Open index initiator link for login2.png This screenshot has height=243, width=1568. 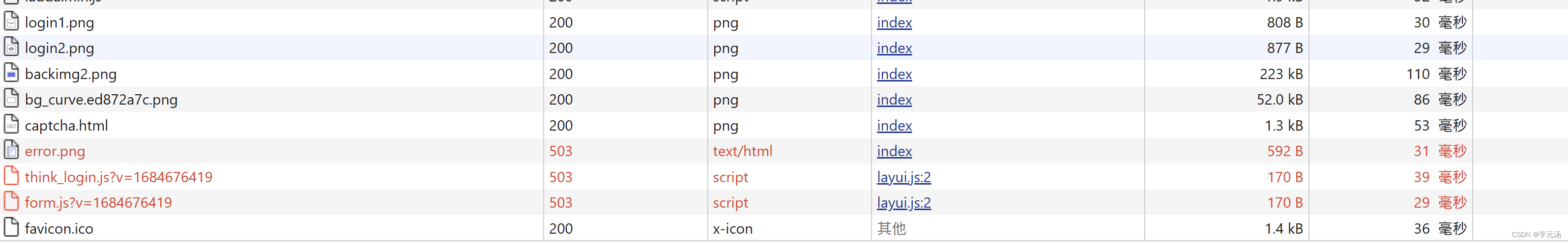tap(894, 48)
